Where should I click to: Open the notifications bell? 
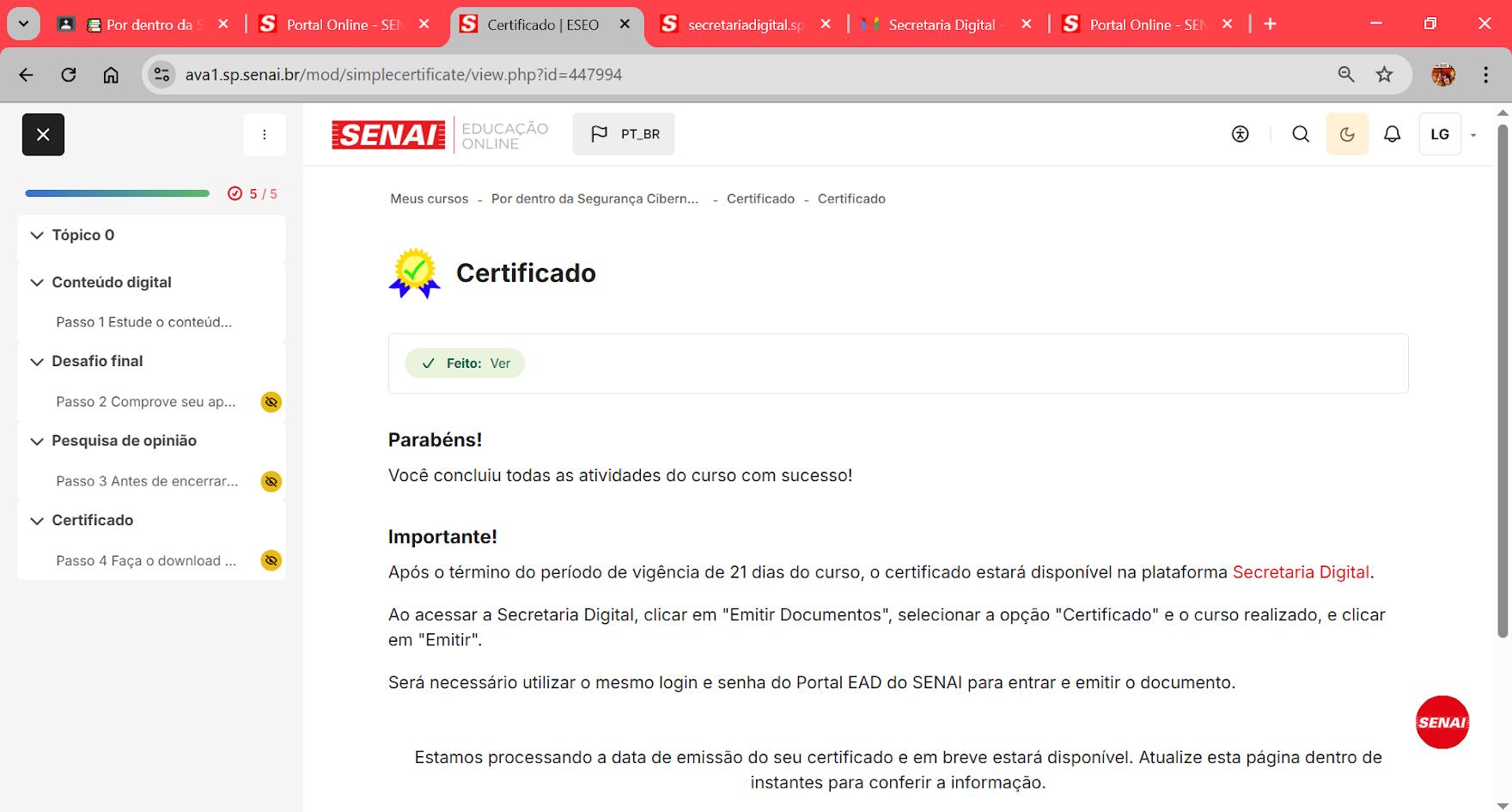point(1392,134)
